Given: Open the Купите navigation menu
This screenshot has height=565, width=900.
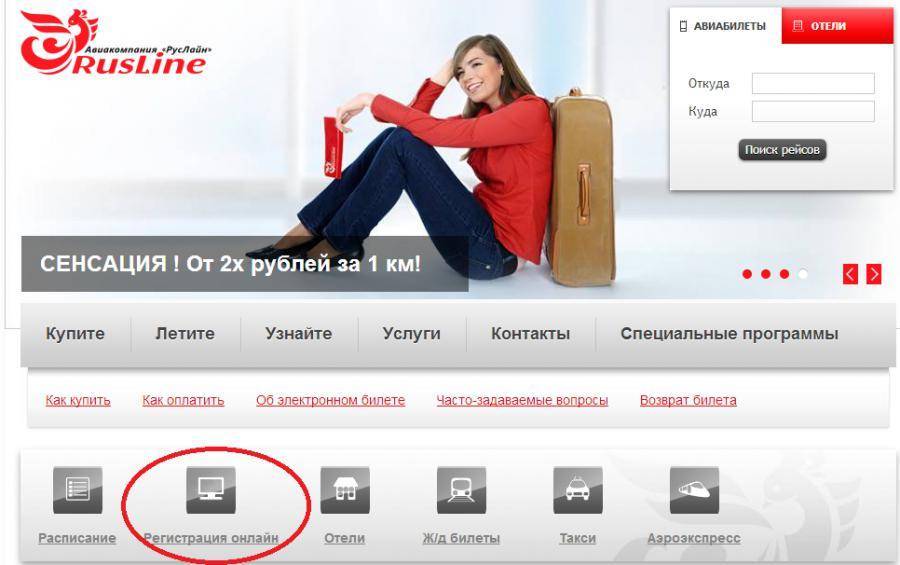Looking at the screenshot, I should (75, 334).
